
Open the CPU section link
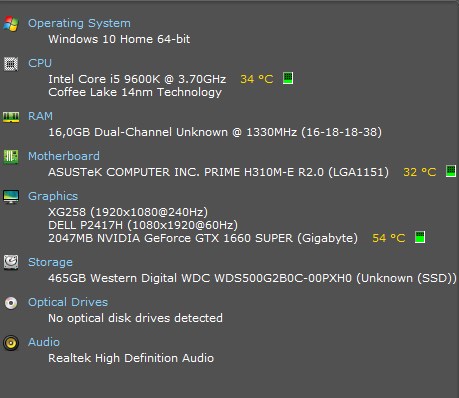[x=40, y=63]
